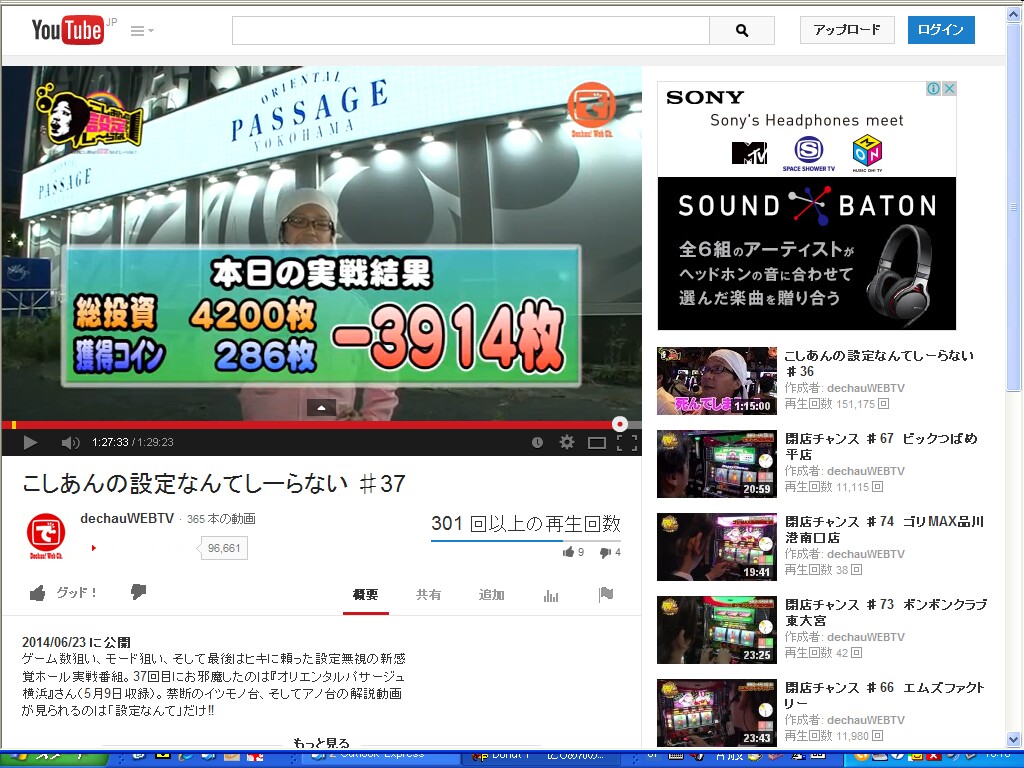Image resolution: width=1024 pixels, height=768 pixels.
Task: Click the video title こしあんの設定なんてしーらない ＃37
Action: (214, 484)
